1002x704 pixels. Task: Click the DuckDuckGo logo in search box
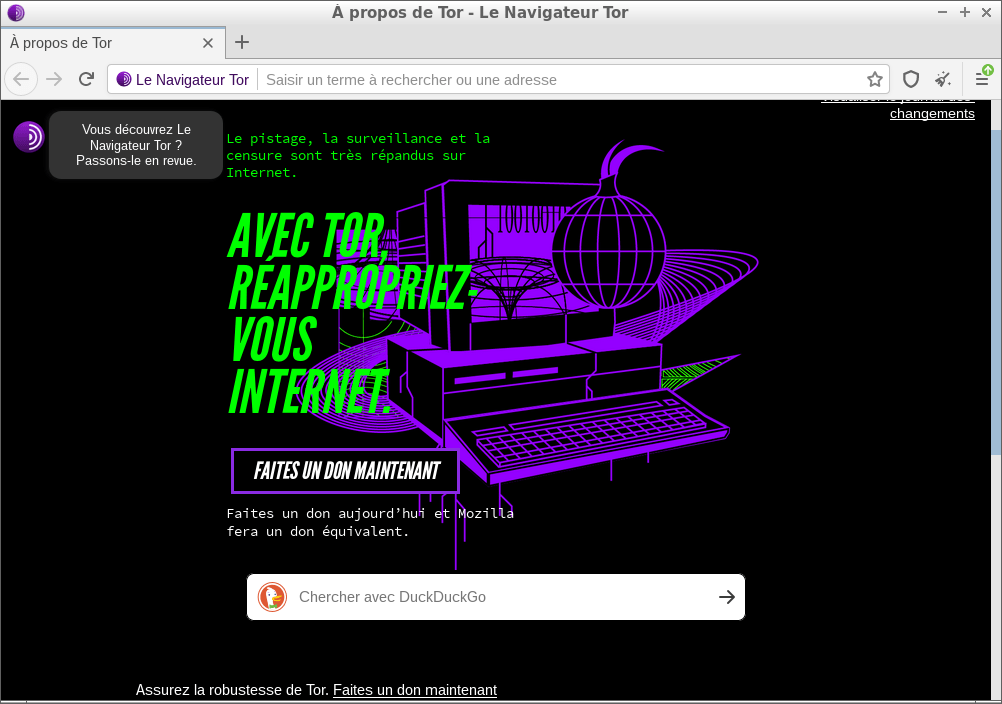click(x=272, y=597)
